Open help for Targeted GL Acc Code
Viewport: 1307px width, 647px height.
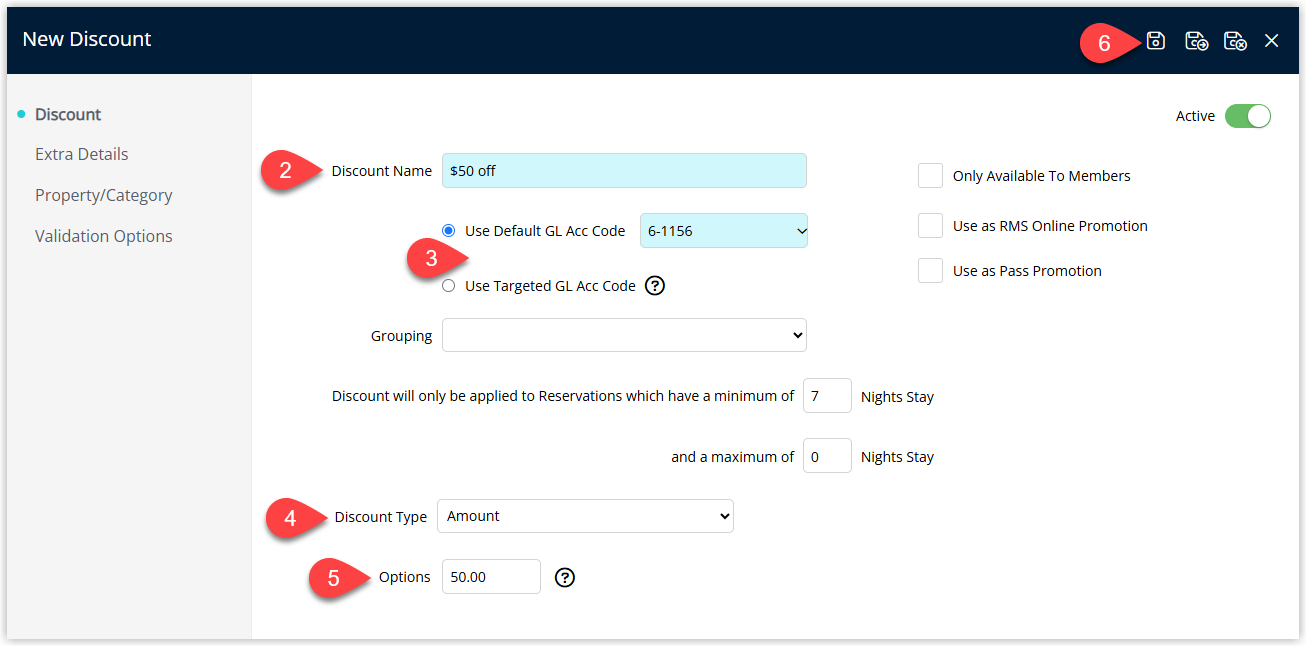[x=655, y=286]
